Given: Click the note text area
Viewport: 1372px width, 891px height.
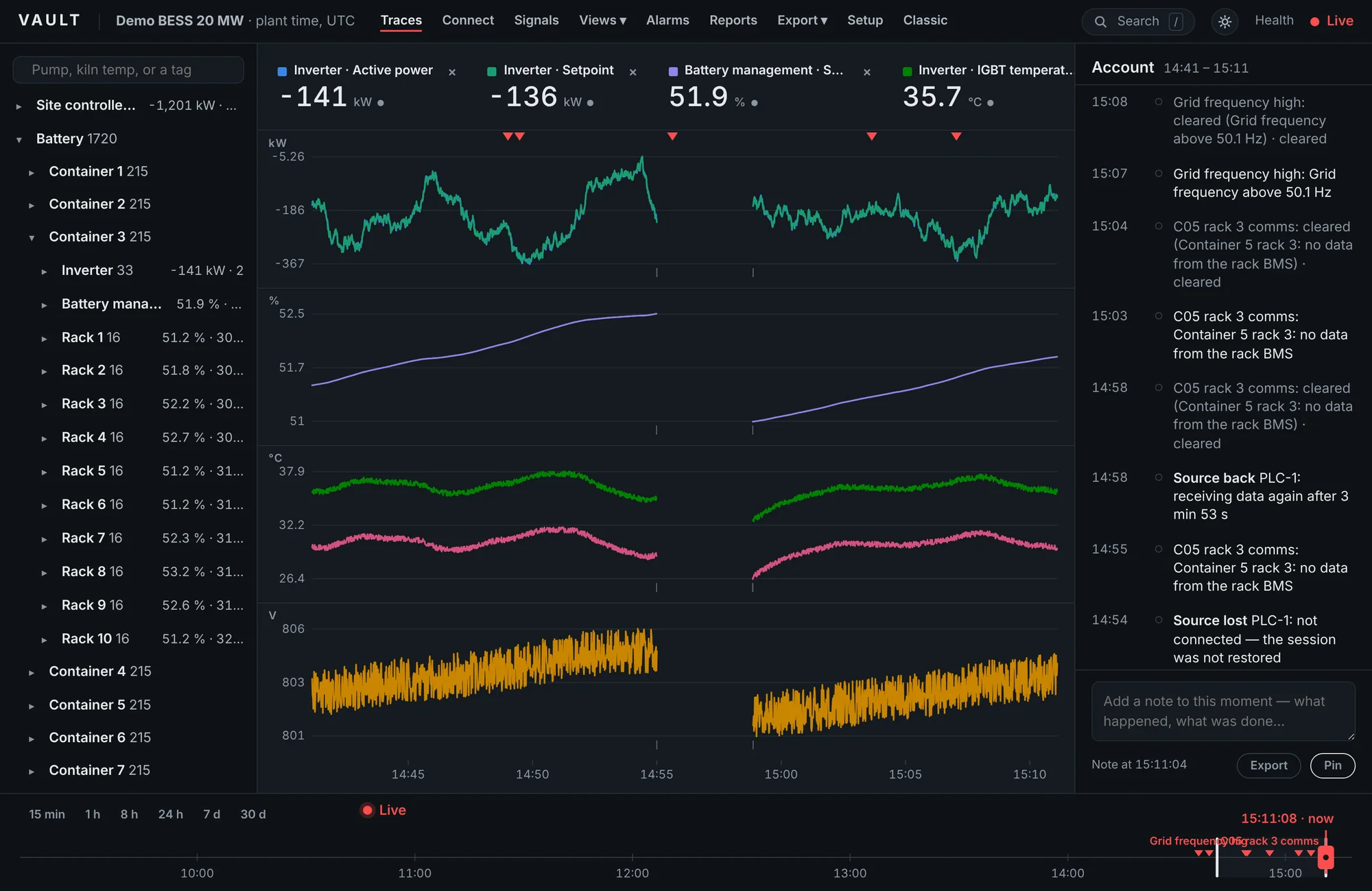Looking at the screenshot, I should point(1223,711).
